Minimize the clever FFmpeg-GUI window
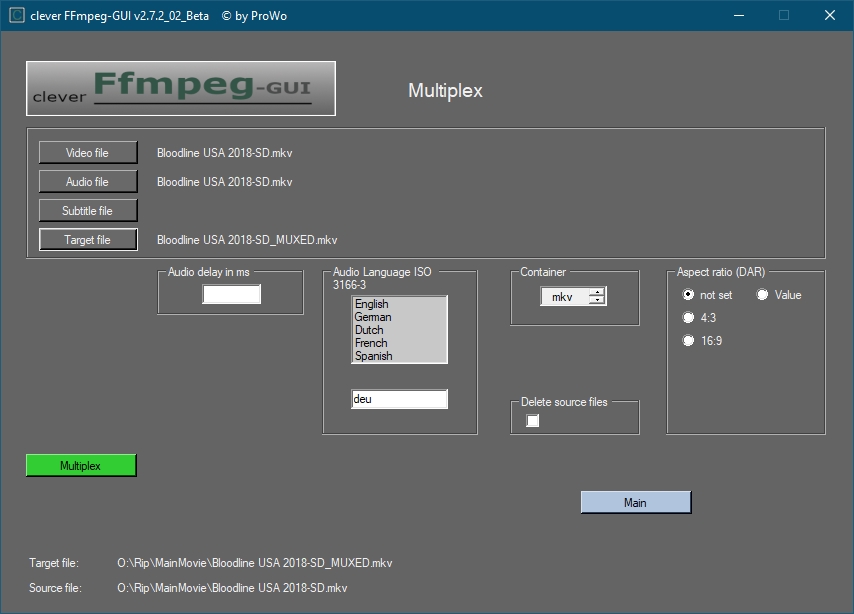The height and width of the screenshot is (614, 854). tap(739, 15)
